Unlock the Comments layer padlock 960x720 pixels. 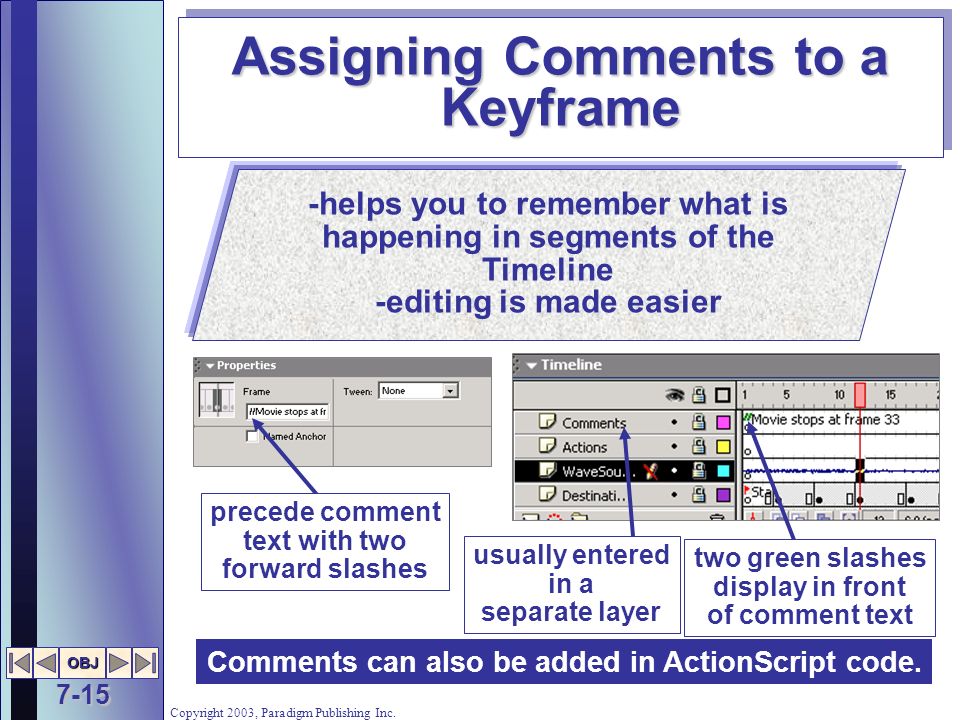click(x=699, y=421)
